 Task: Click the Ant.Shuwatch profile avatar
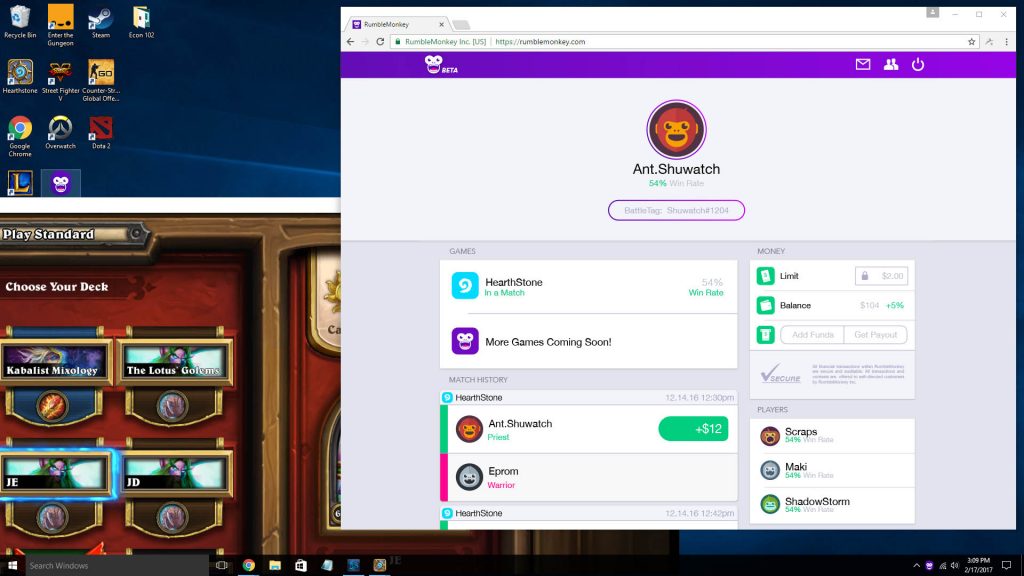(x=676, y=129)
